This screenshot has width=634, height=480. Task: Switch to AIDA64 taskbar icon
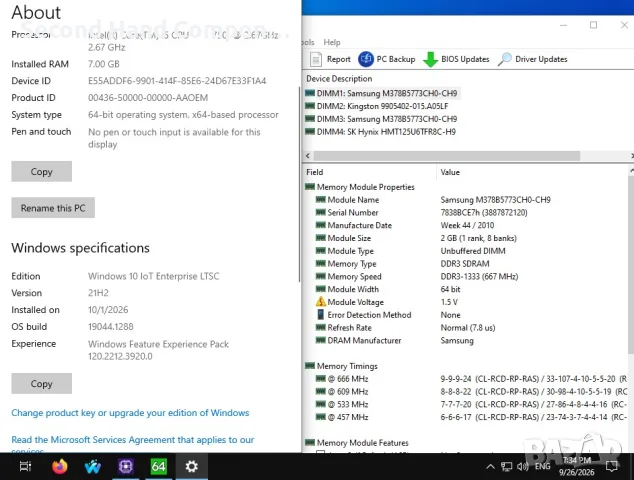coord(158,467)
